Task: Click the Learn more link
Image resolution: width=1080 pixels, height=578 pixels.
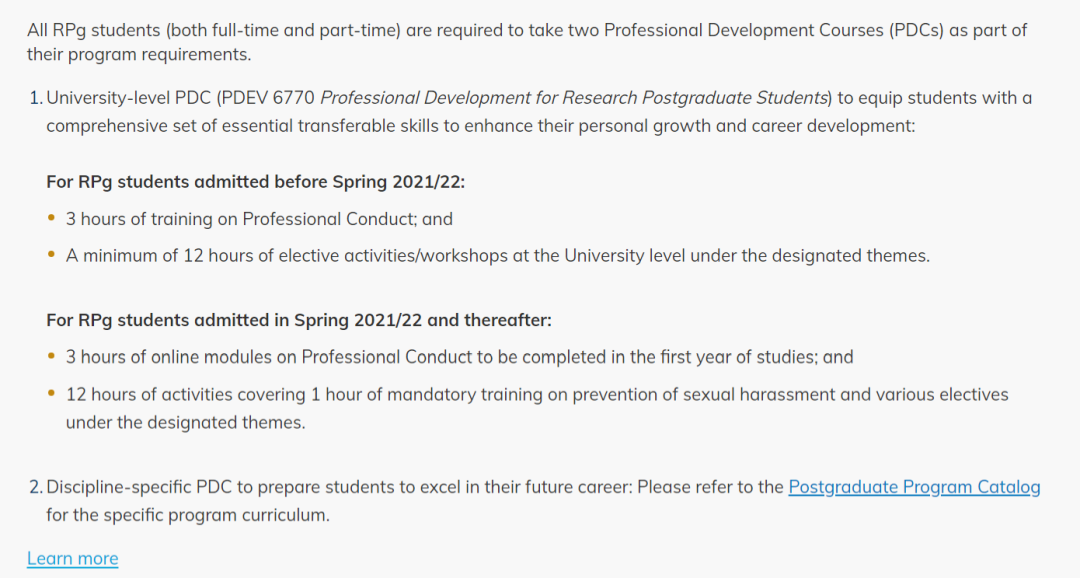Action: pyautogui.click(x=72, y=558)
